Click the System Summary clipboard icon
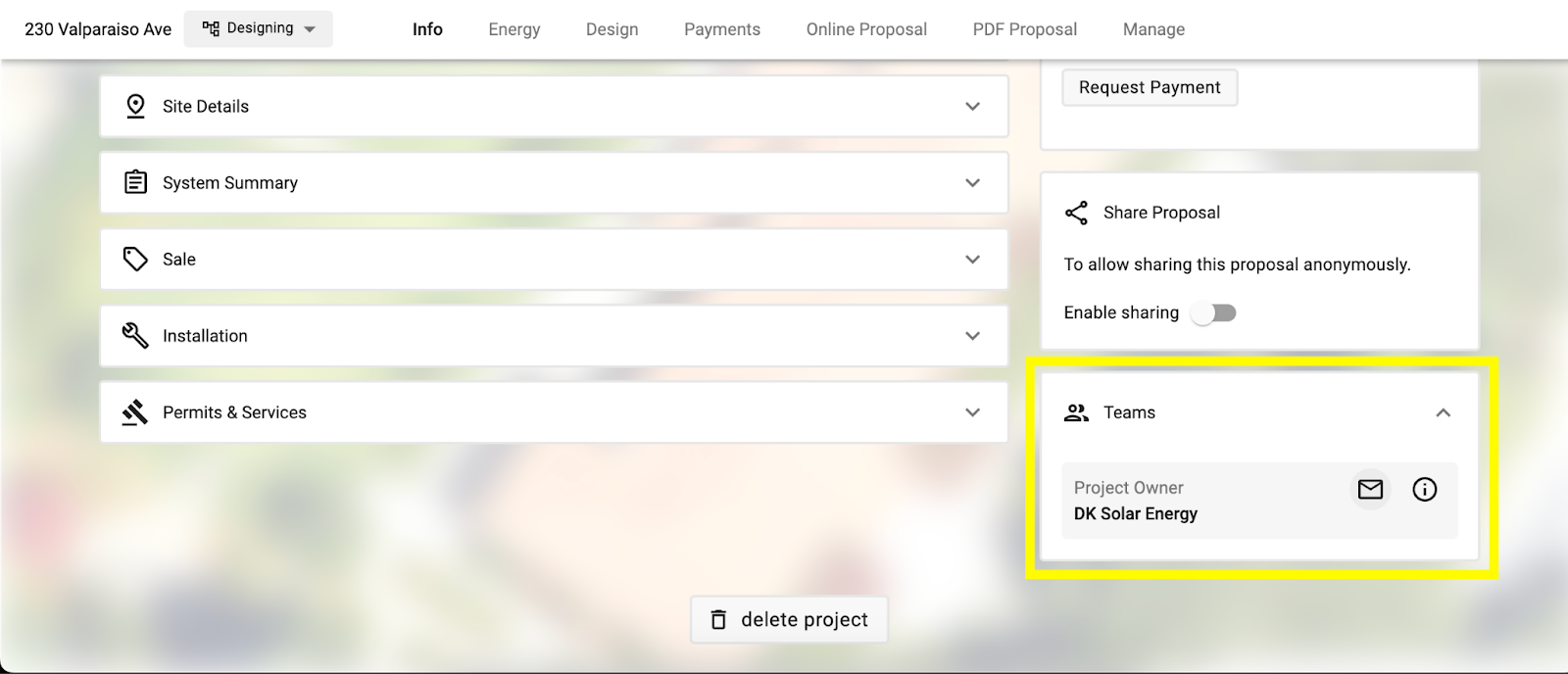The width and height of the screenshot is (1568, 674). (x=135, y=182)
